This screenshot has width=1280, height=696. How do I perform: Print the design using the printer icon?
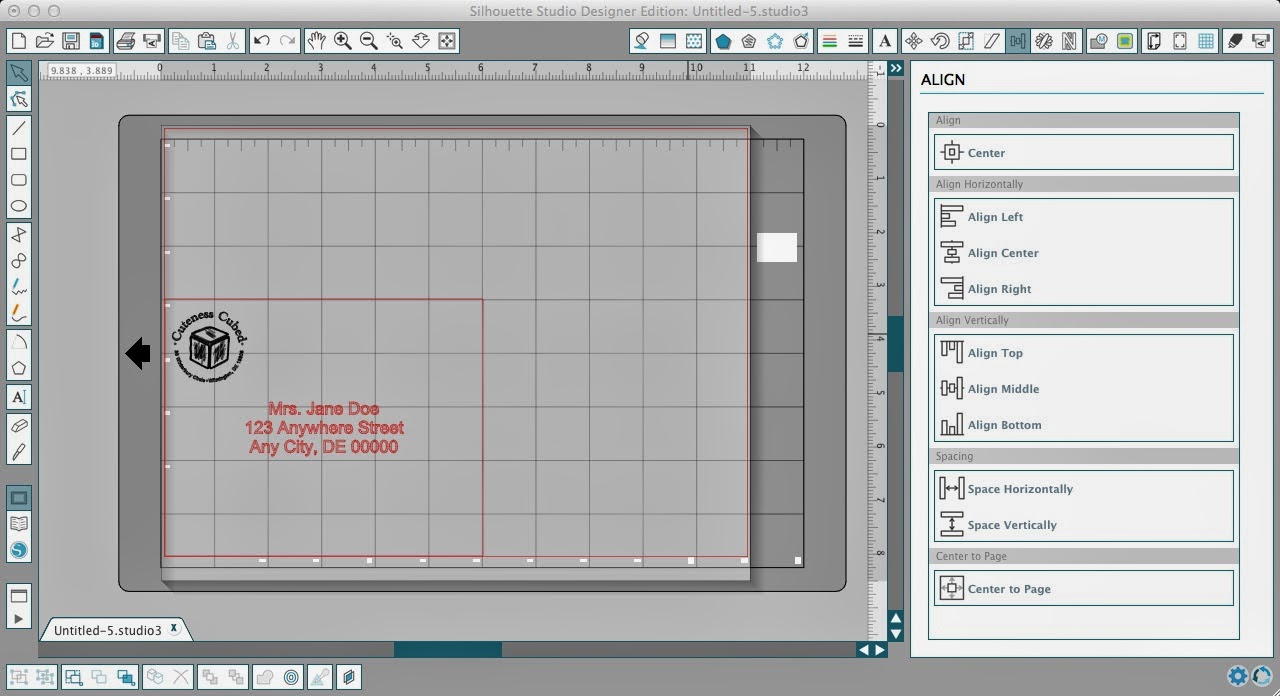(125, 41)
